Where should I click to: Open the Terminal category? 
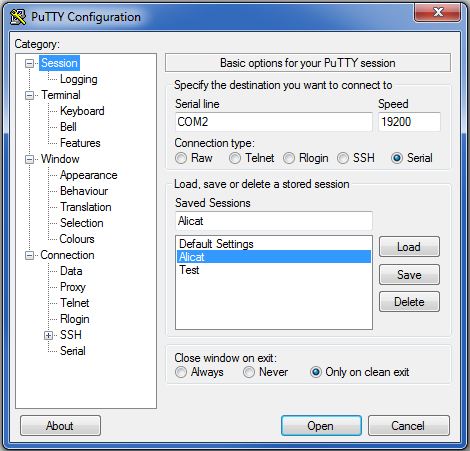(61, 95)
